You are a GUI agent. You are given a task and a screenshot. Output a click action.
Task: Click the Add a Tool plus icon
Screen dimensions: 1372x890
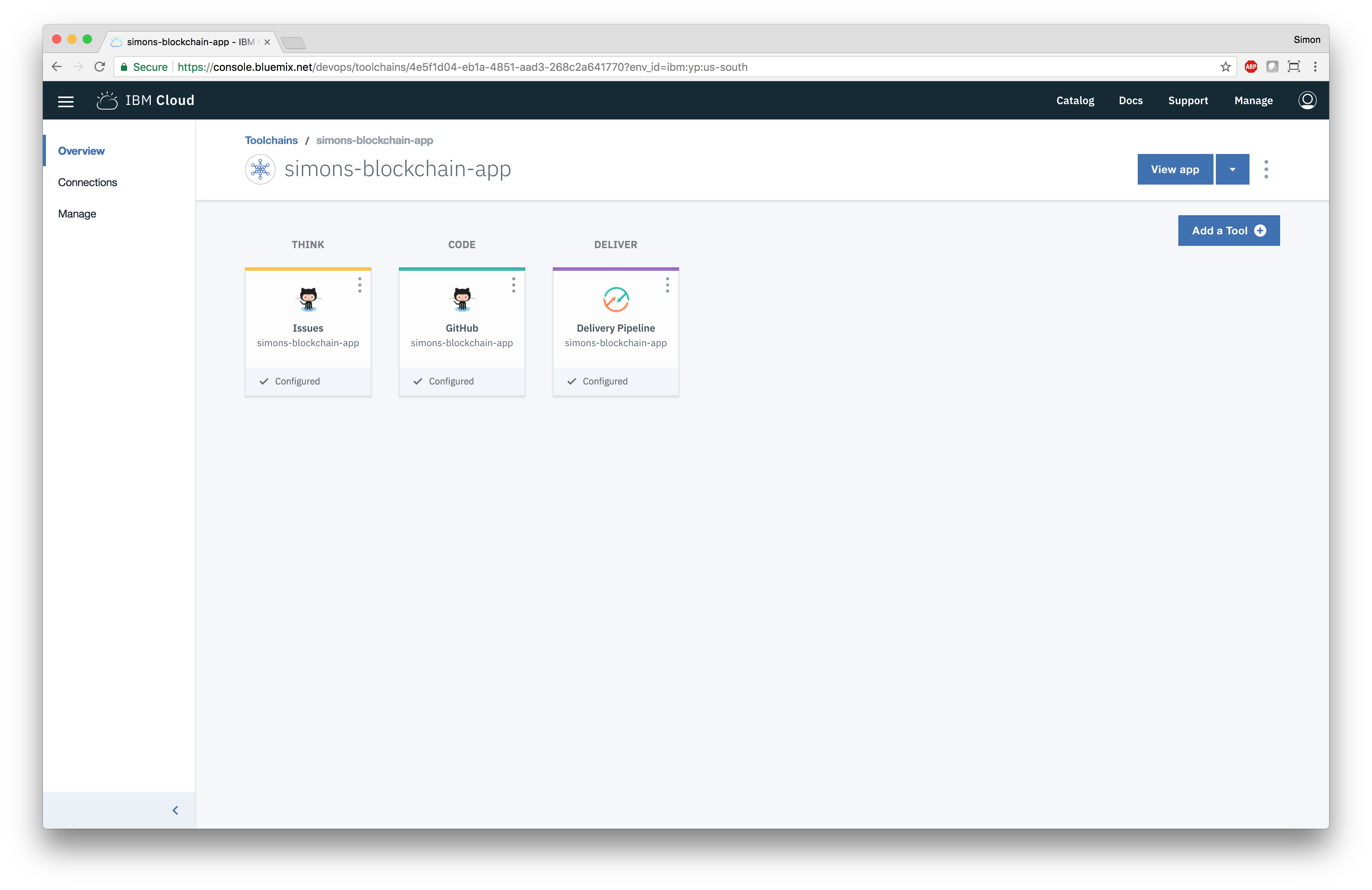[1261, 231]
